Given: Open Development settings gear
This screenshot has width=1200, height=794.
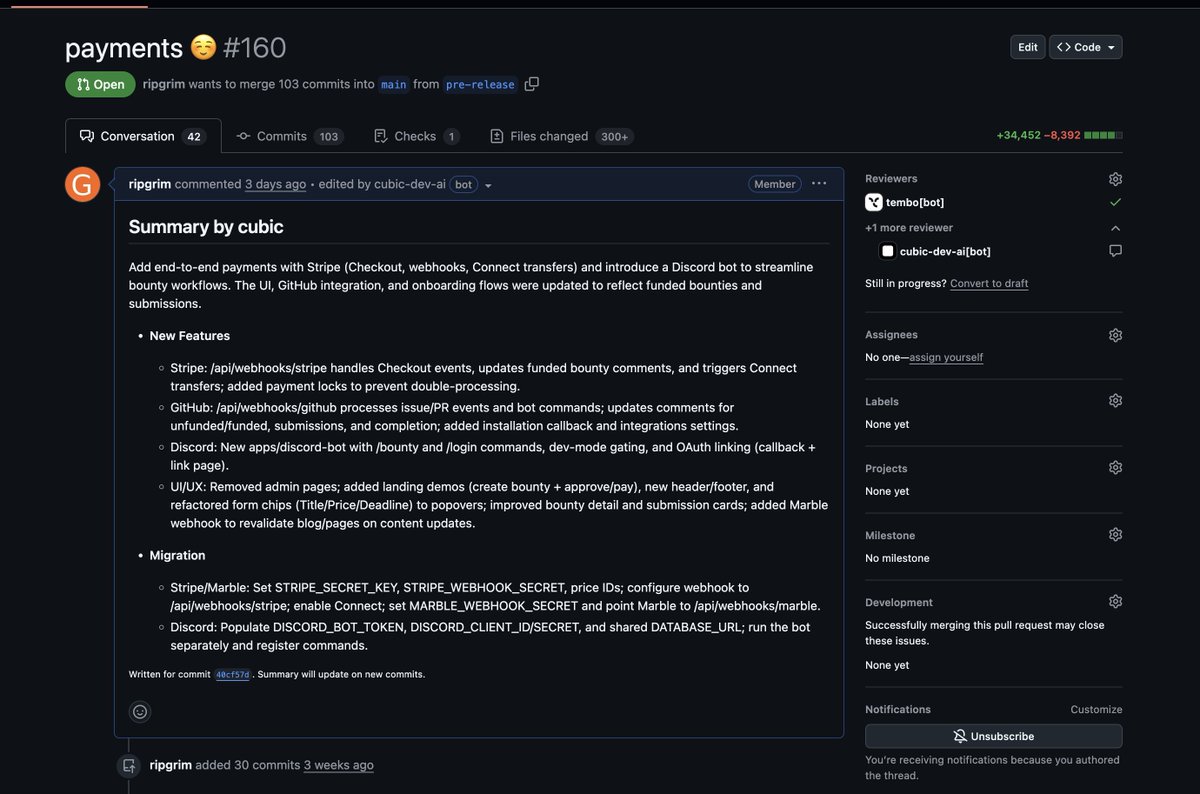Looking at the screenshot, I should point(1115,602).
